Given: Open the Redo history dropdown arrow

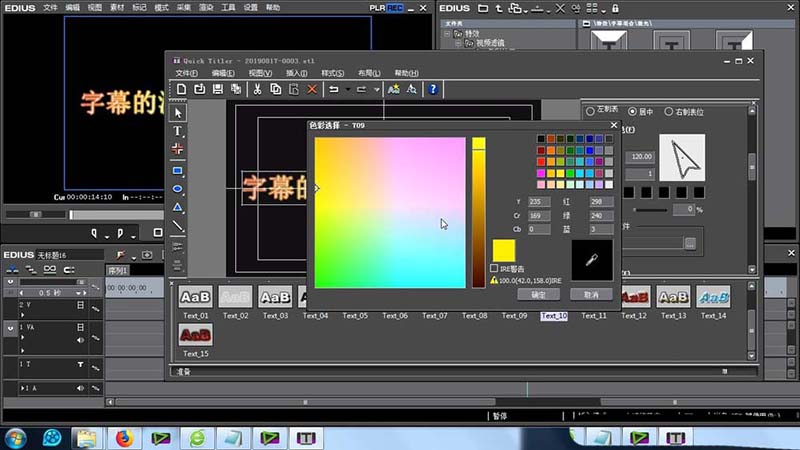Looking at the screenshot, I should coord(377,90).
